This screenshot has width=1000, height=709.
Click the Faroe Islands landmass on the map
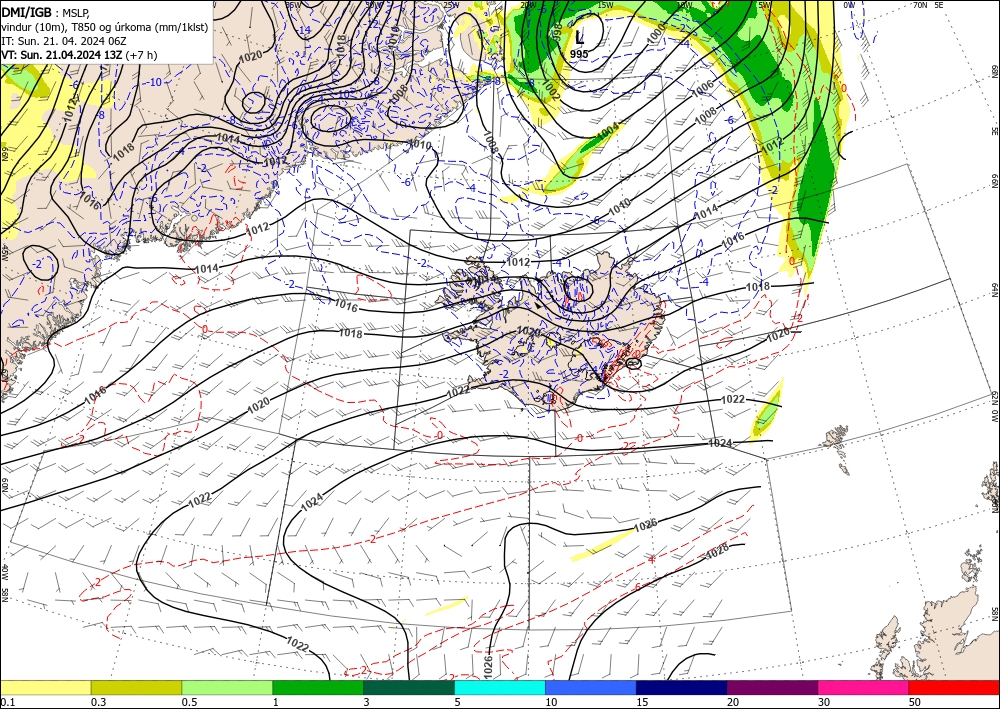coord(838,448)
